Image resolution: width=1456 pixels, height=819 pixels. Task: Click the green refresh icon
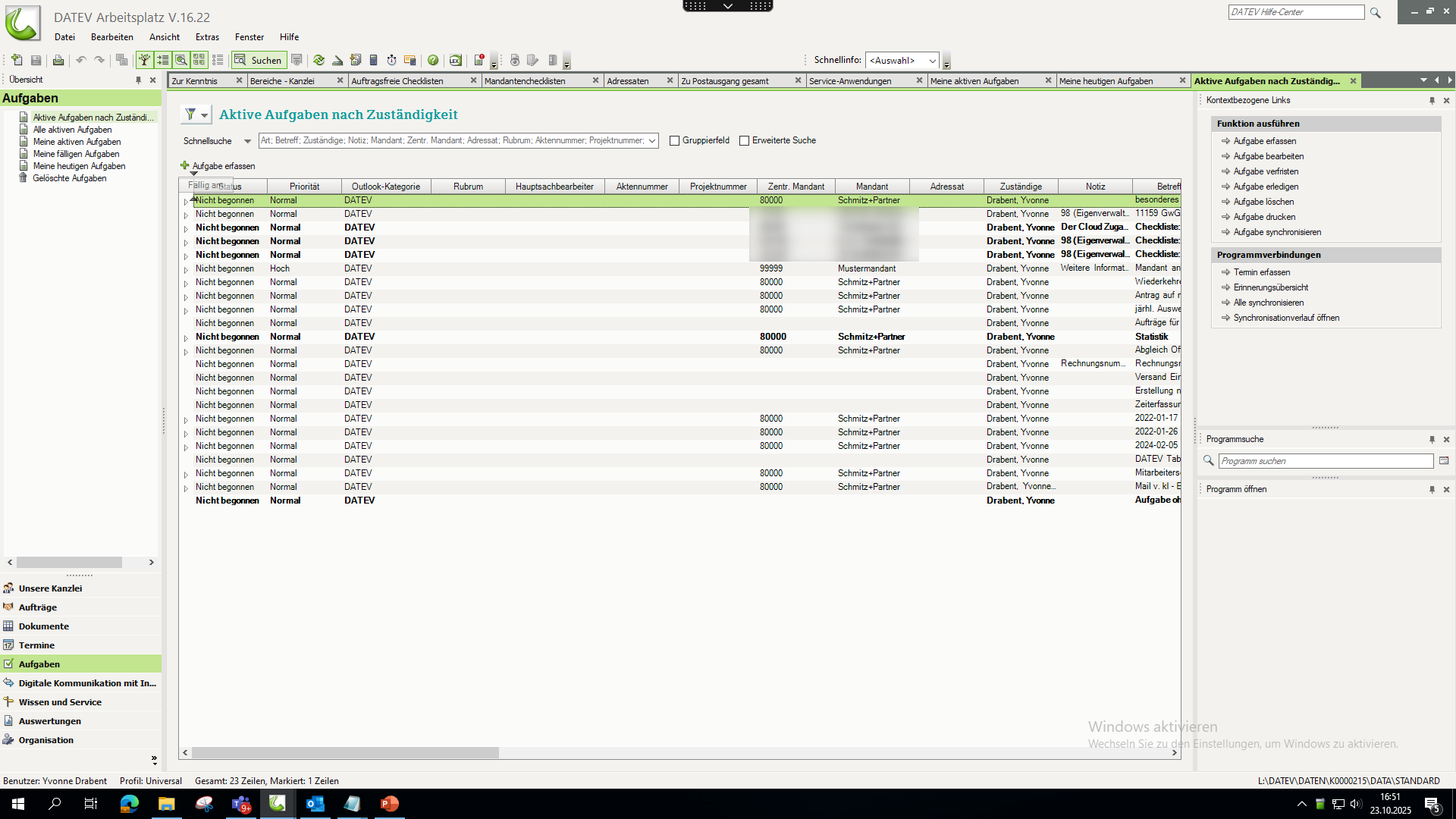pyautogui.click(x=318, y=61)
